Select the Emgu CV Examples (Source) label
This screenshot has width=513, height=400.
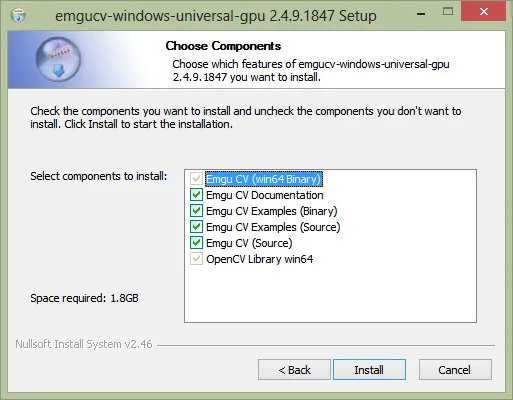click(273, 227)
